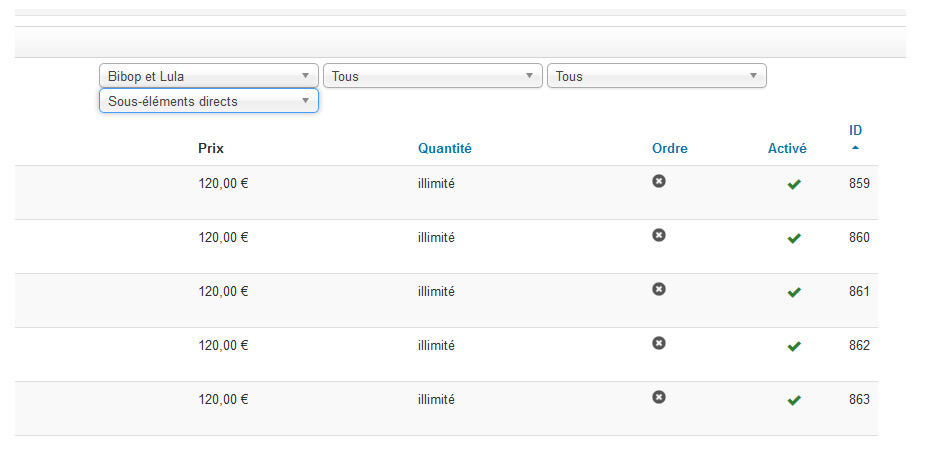Open the Bibop et Lula dropdown

point(209,76)
